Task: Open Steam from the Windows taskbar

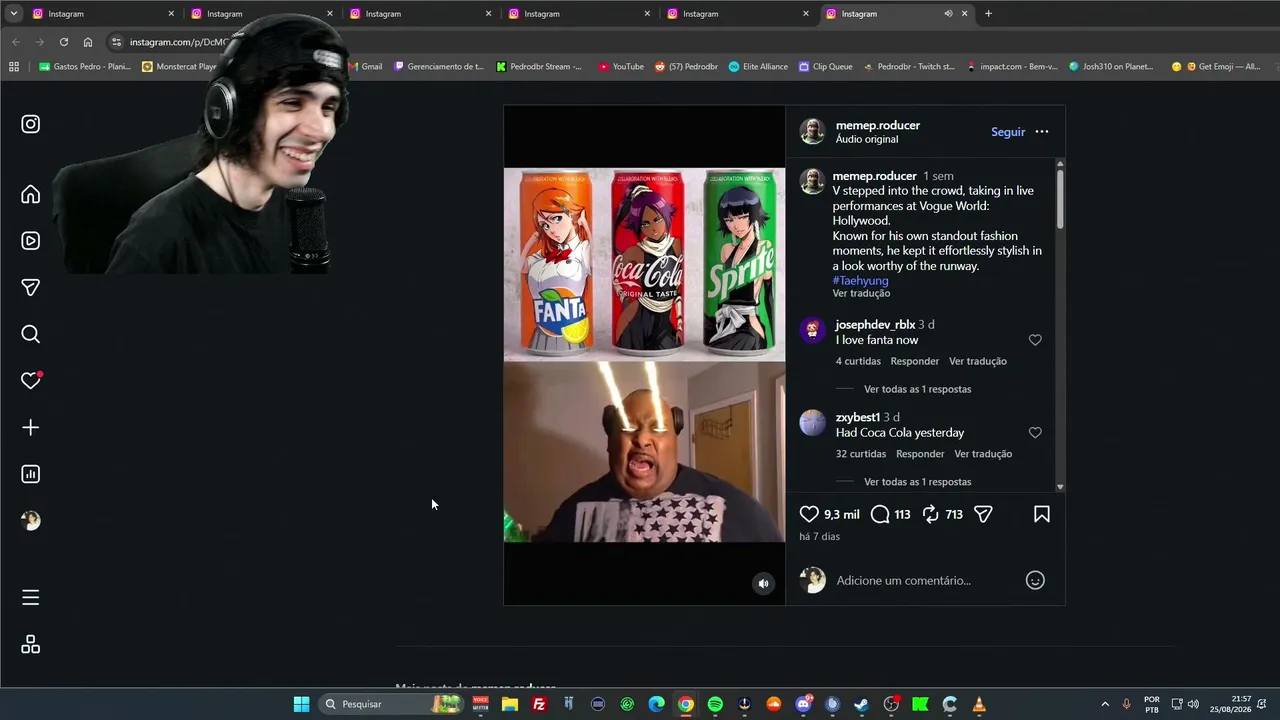Action: coord(861,704)
